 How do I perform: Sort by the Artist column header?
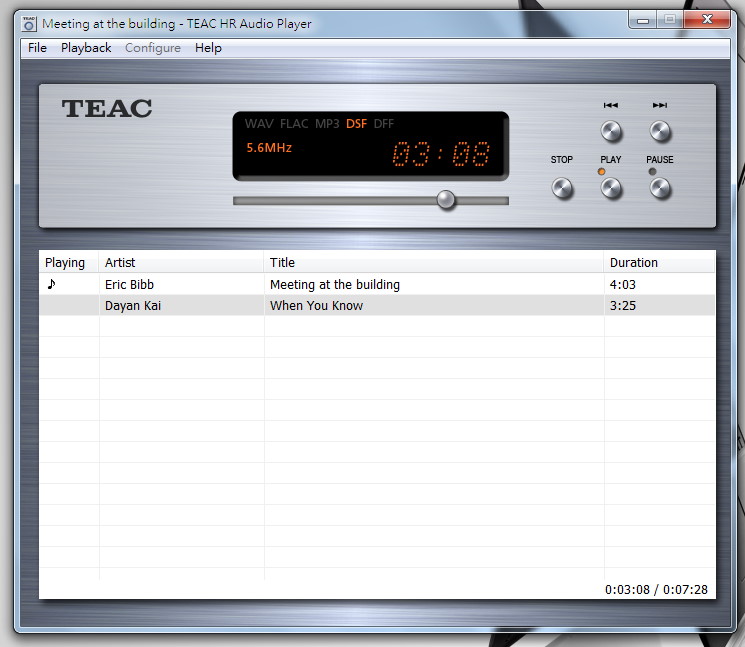tap(181, 262)
